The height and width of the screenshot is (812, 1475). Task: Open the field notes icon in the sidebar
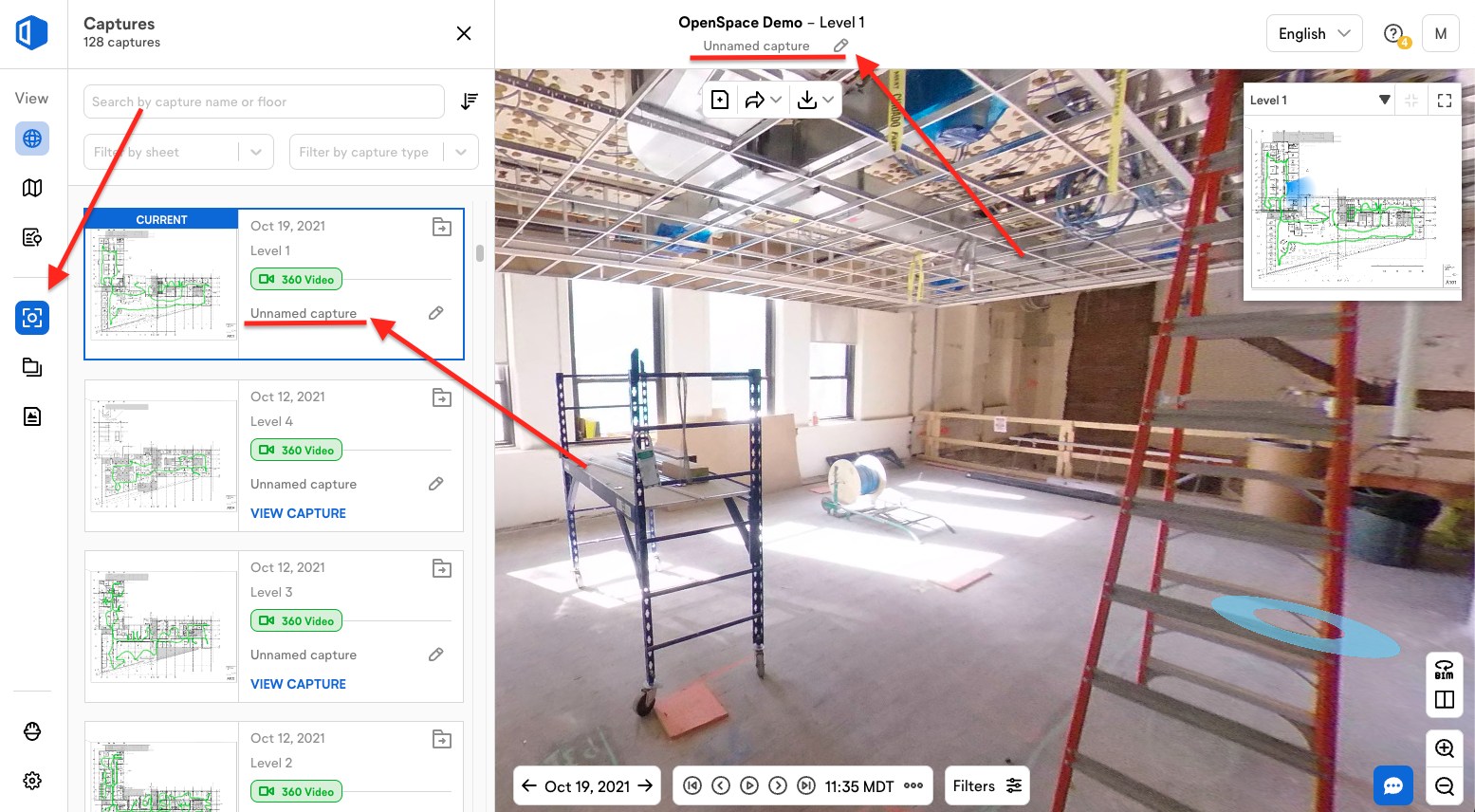coord(32,237)
